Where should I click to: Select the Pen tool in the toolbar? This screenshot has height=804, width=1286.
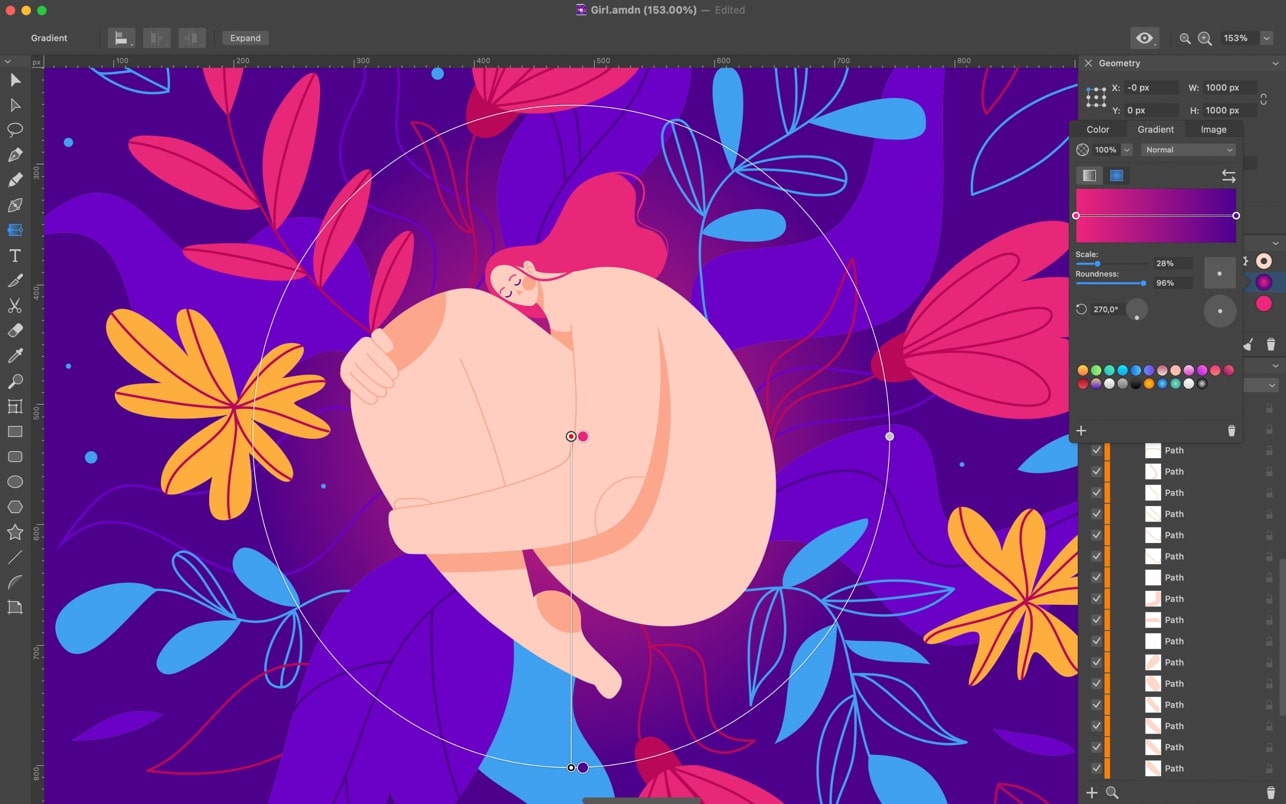[x=15, y=155]
